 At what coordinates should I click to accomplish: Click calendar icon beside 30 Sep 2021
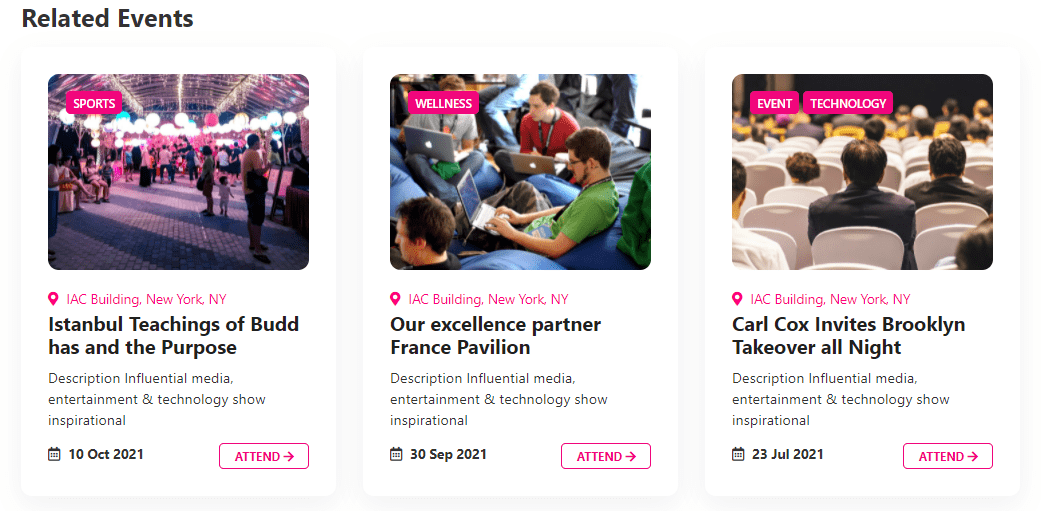pos(397,455)
